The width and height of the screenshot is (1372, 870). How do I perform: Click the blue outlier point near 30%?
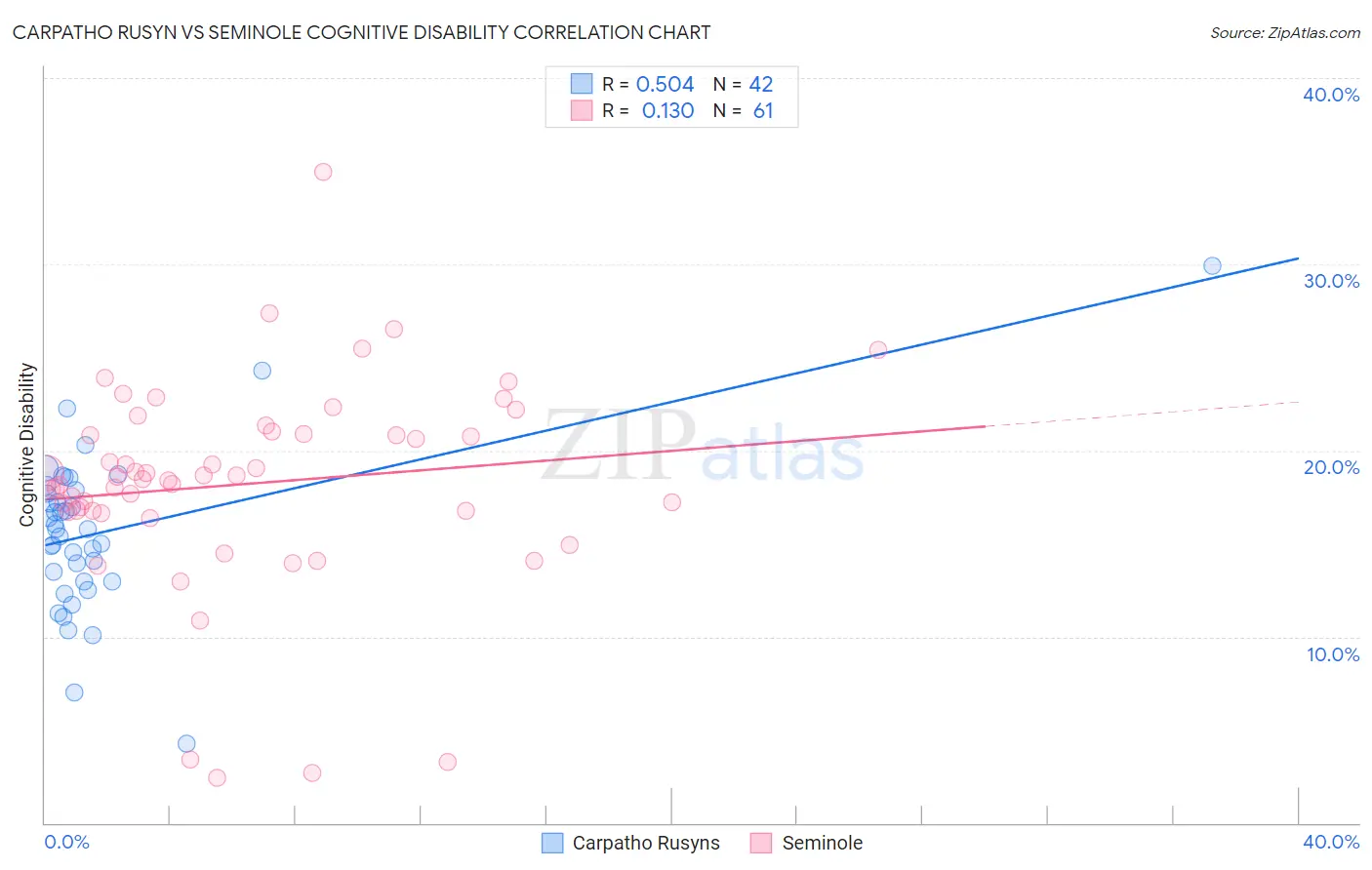1212,266
